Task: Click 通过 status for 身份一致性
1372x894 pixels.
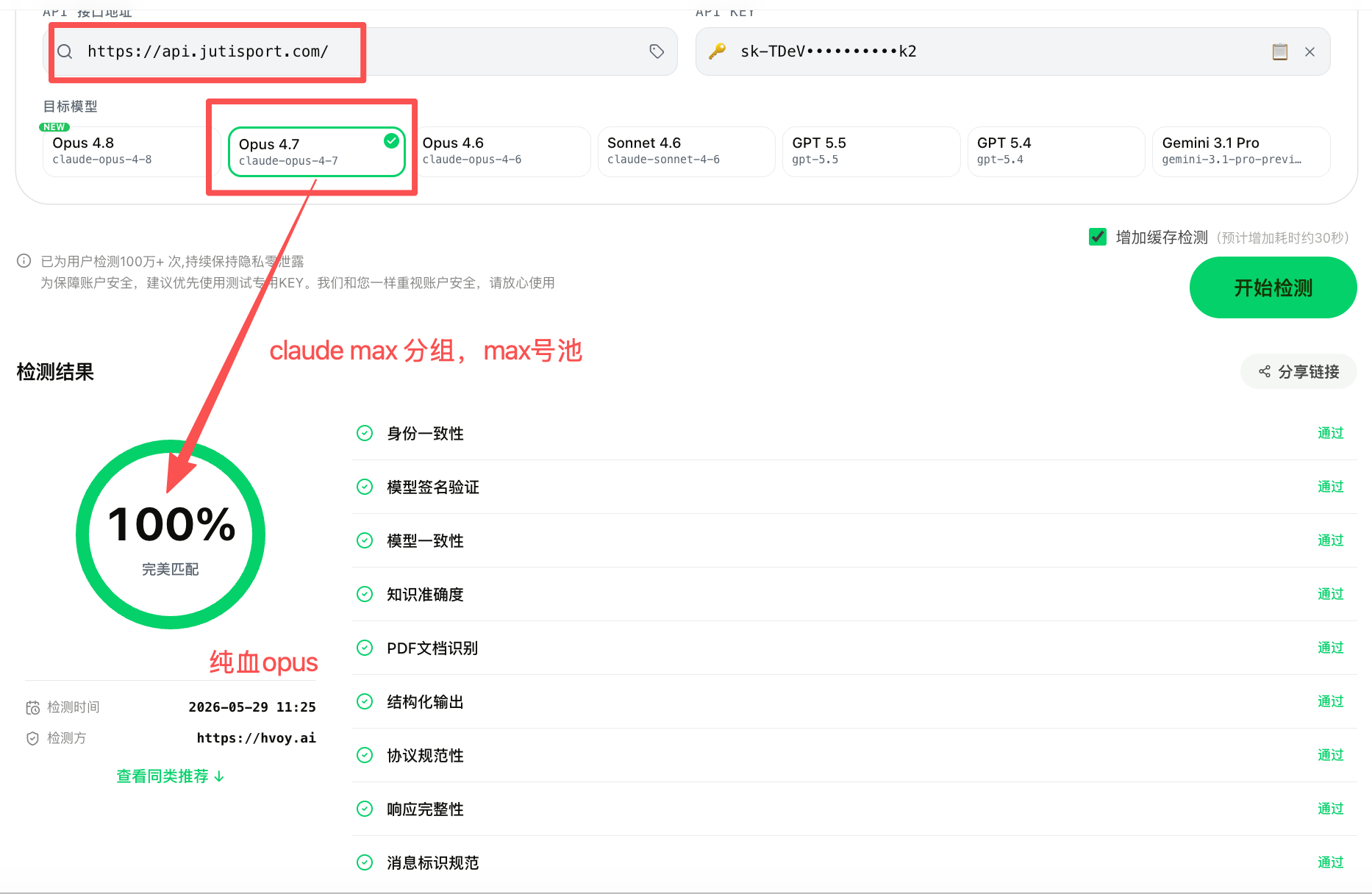Action: point(1330,433)
